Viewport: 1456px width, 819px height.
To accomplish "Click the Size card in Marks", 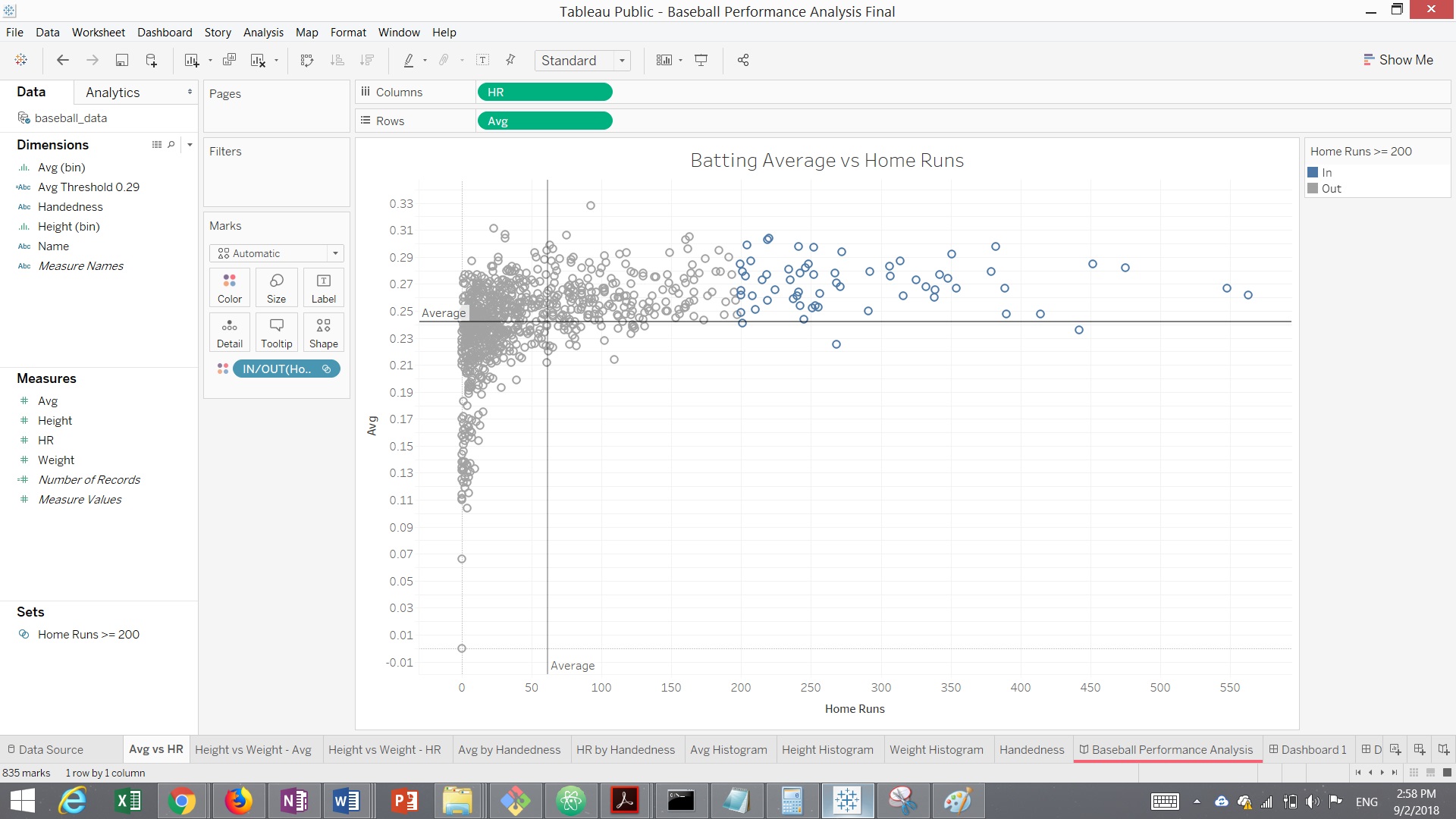I will click(x=277, y=287).
